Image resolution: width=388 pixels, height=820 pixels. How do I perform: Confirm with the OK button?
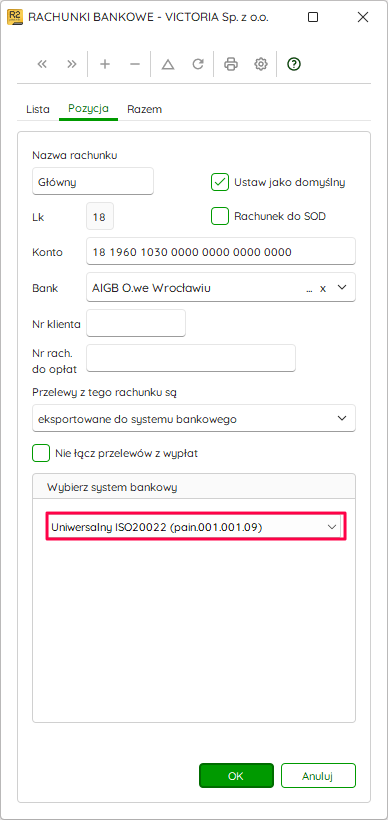click(236, 776)
